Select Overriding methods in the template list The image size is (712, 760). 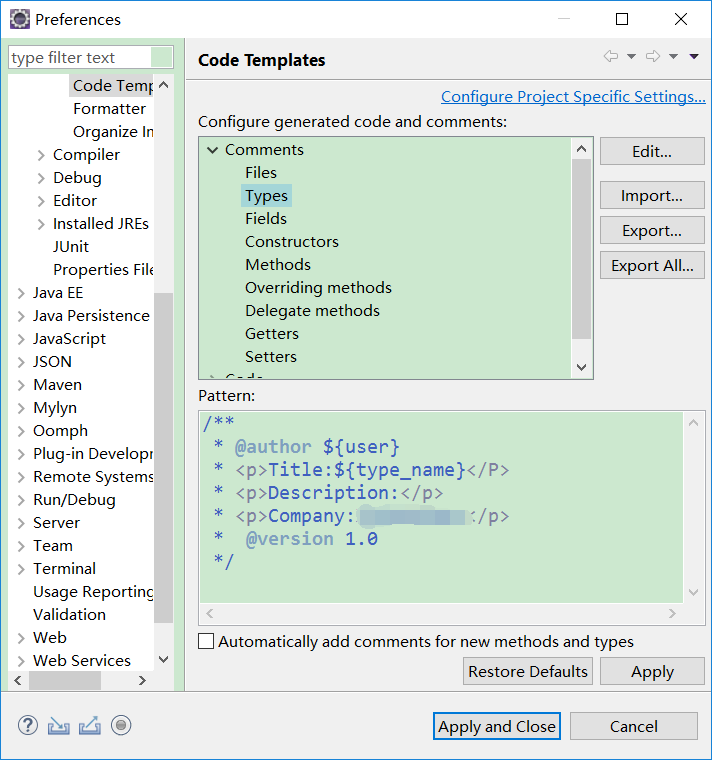pyautogui.click(x=318, y=288)
